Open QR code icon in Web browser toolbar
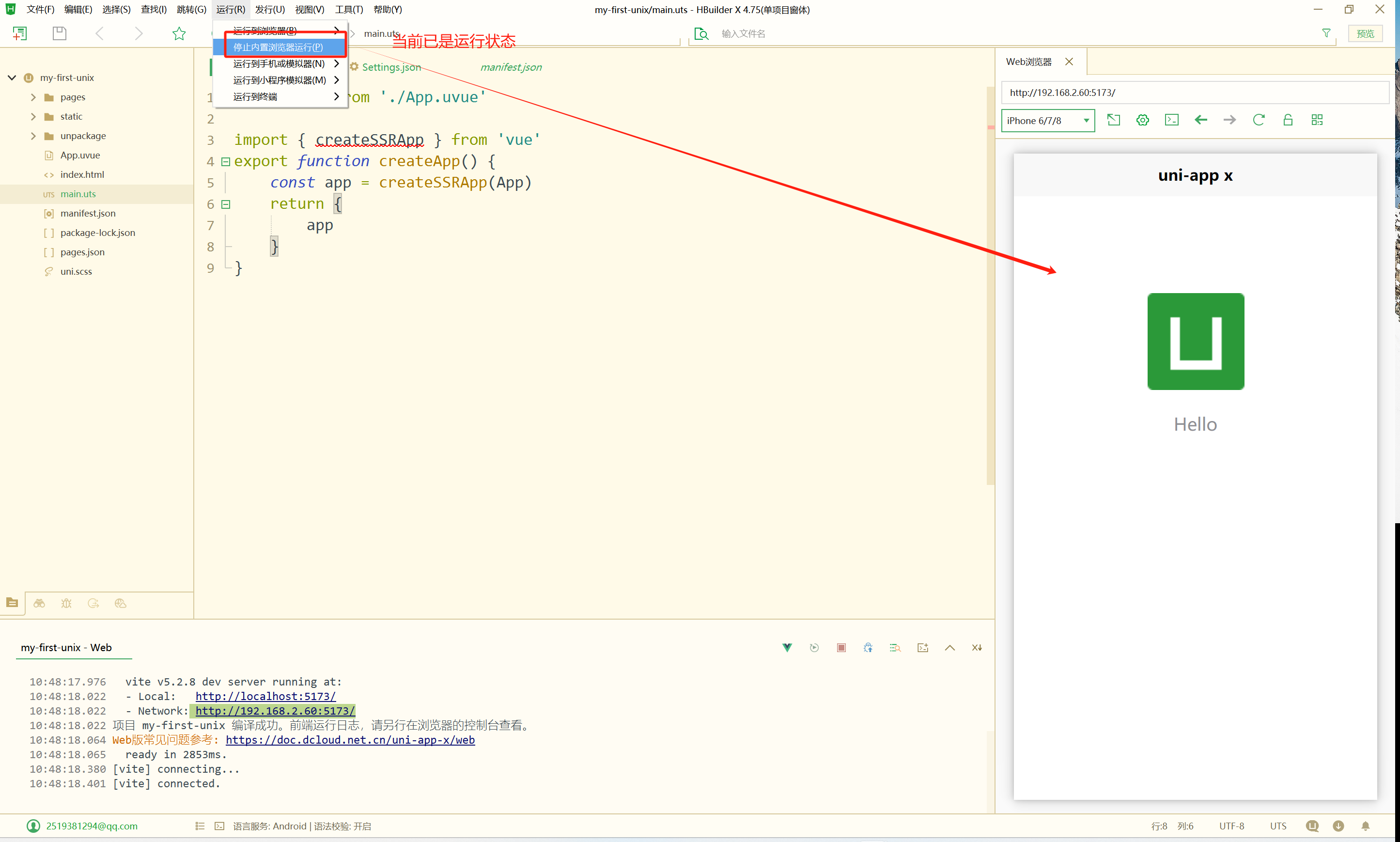Screen dimensions: 1400x842 (x=1317, y=120)
